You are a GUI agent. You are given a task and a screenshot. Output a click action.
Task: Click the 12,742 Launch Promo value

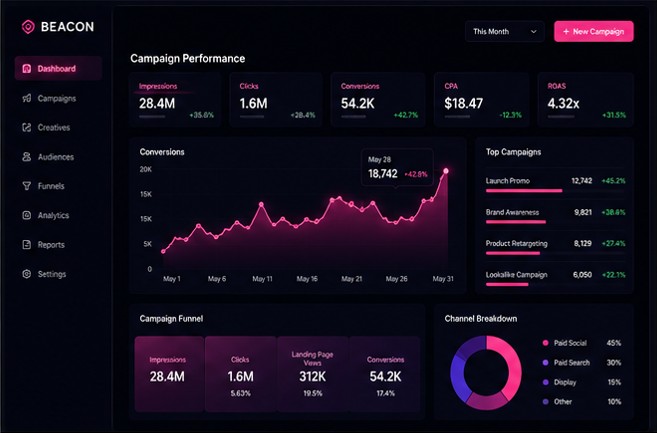(x=582, y=181)
